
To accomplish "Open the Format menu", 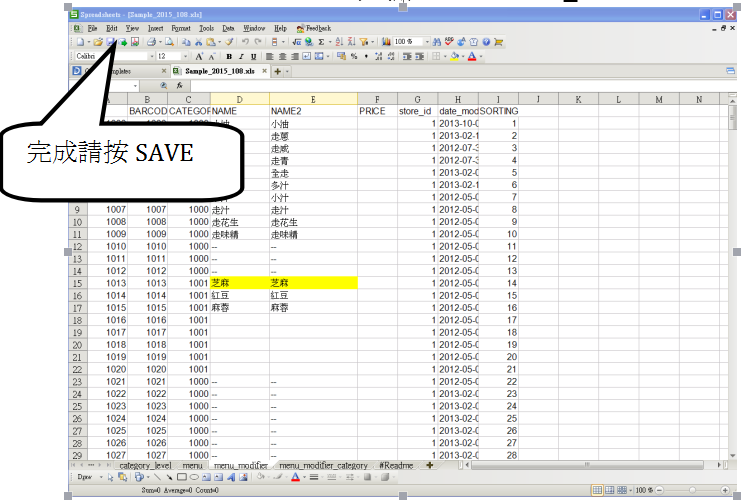I will 181,28.
